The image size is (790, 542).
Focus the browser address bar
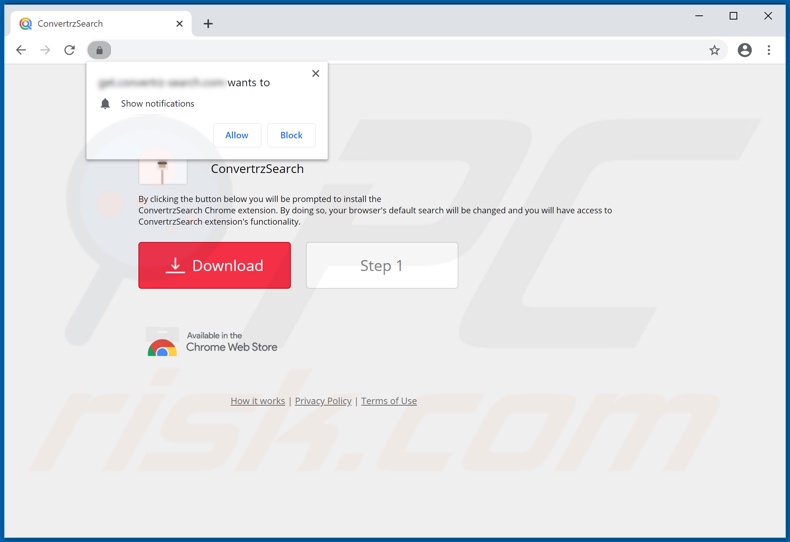coord(408,50)
